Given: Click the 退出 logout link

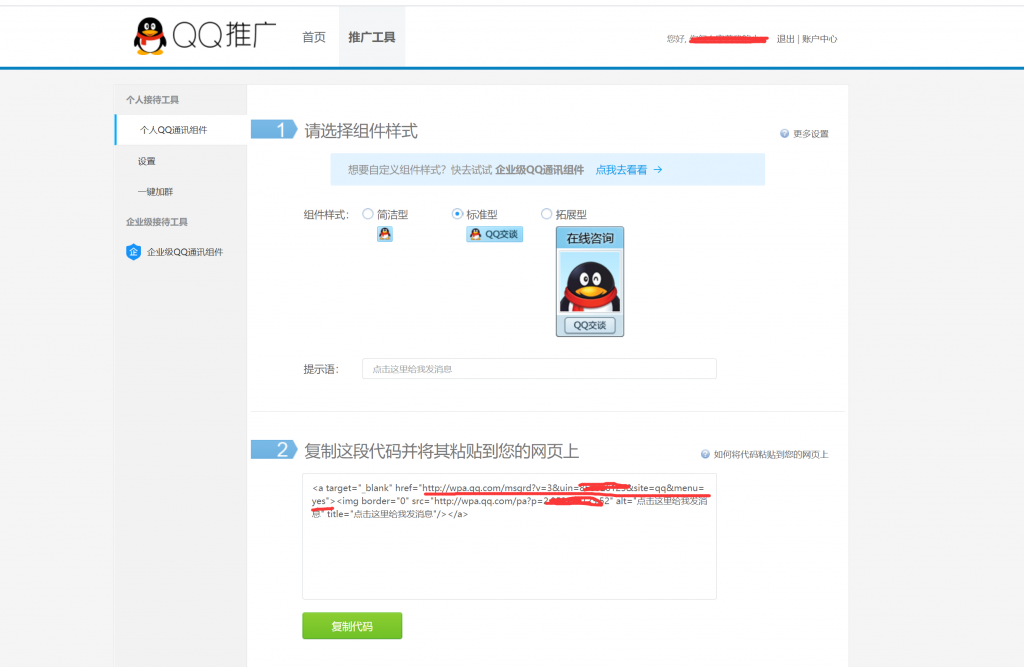Looking at the screenshot, I should click(x=785, y=39).
